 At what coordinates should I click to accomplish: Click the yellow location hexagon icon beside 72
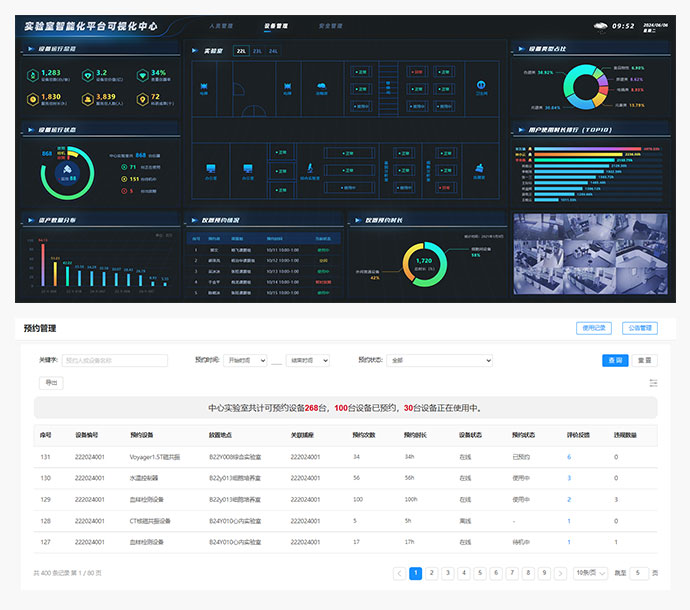point(141,99)
